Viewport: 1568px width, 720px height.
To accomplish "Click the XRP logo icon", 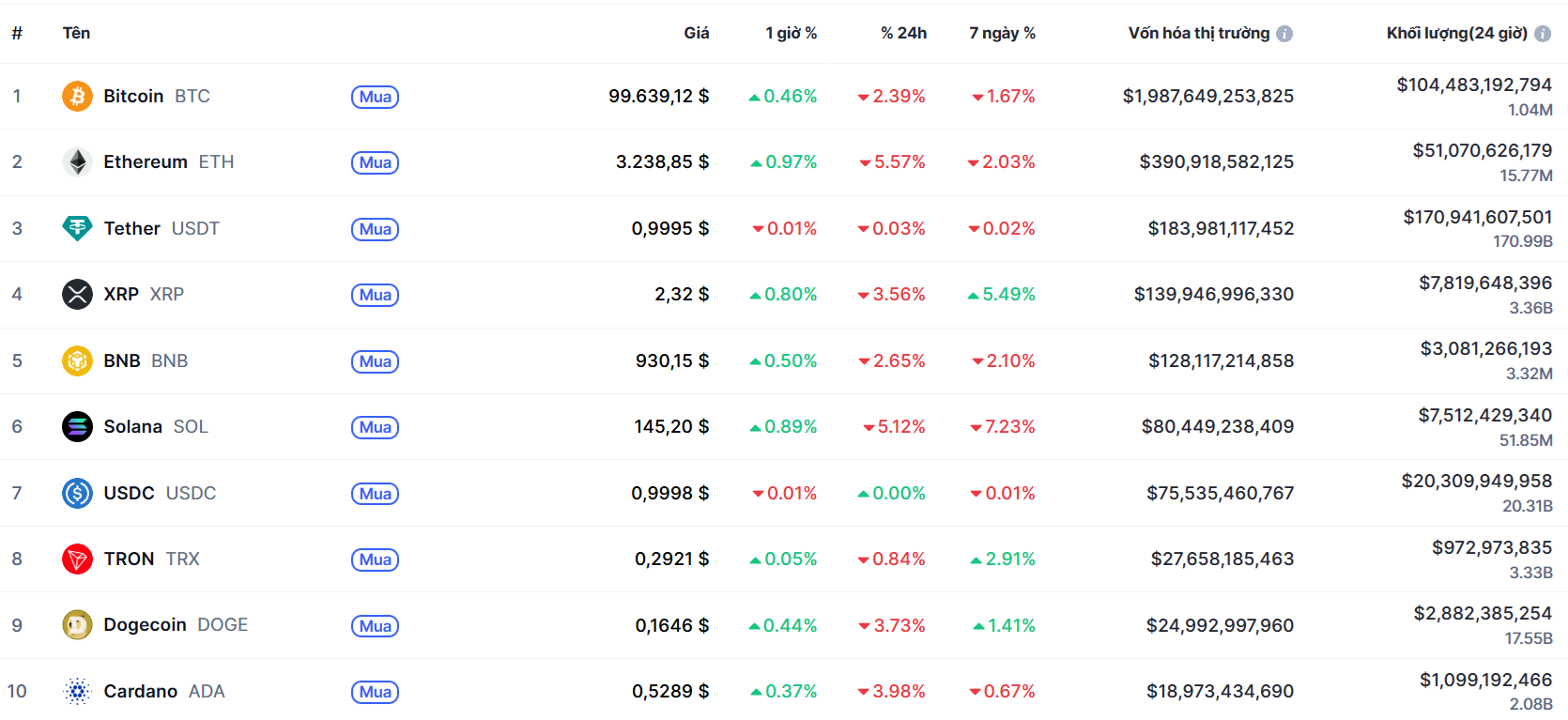I will click(x=77, y=294).
